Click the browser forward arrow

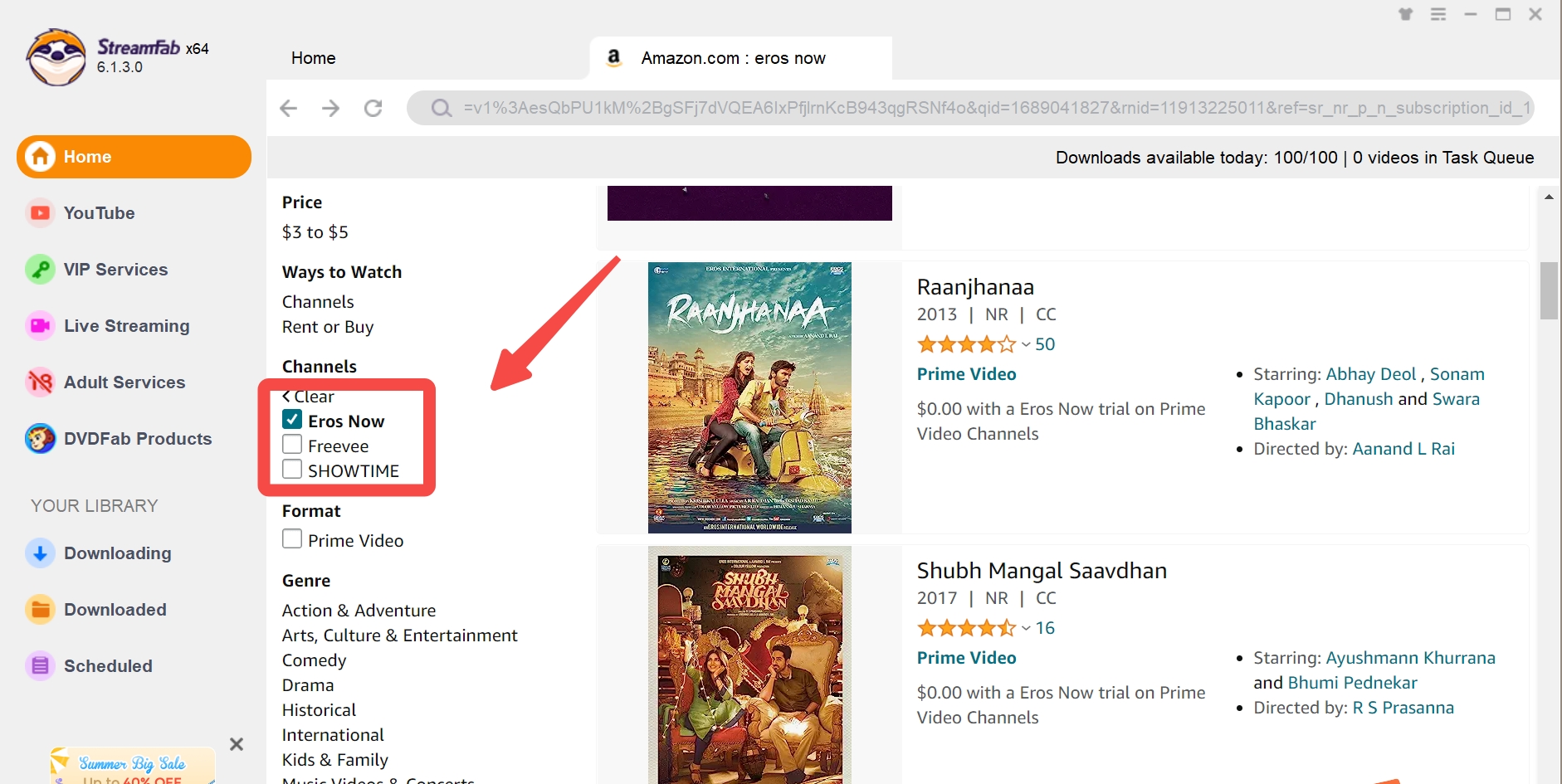(330, 108)
